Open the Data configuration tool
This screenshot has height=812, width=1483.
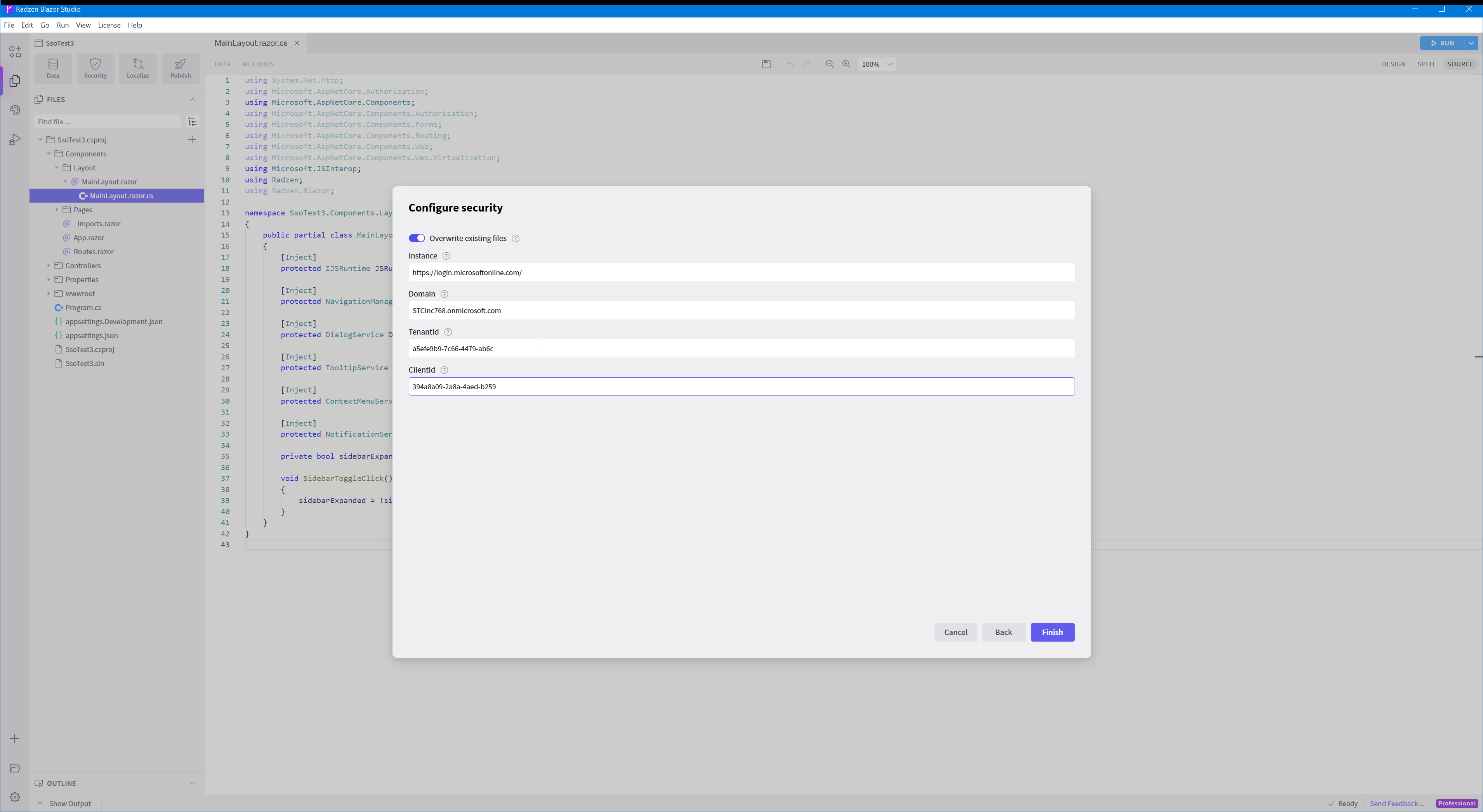coord(53,68)
